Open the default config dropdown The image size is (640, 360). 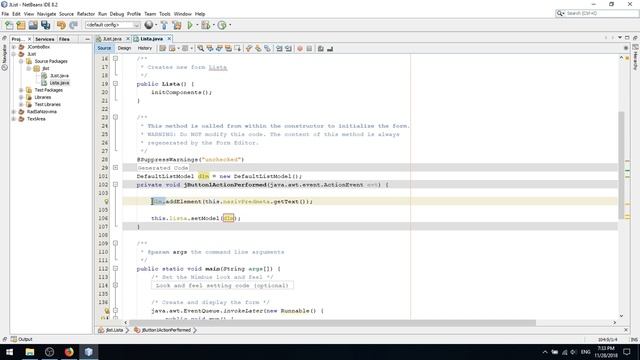112,25
